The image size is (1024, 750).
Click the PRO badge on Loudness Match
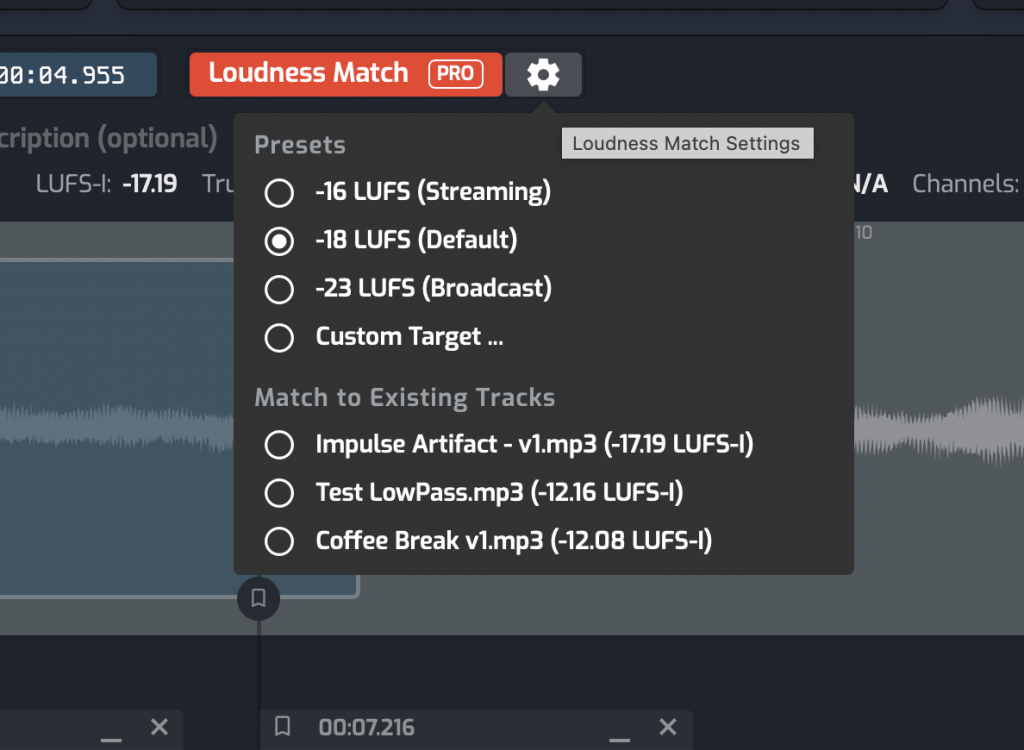tap(455, 74)
